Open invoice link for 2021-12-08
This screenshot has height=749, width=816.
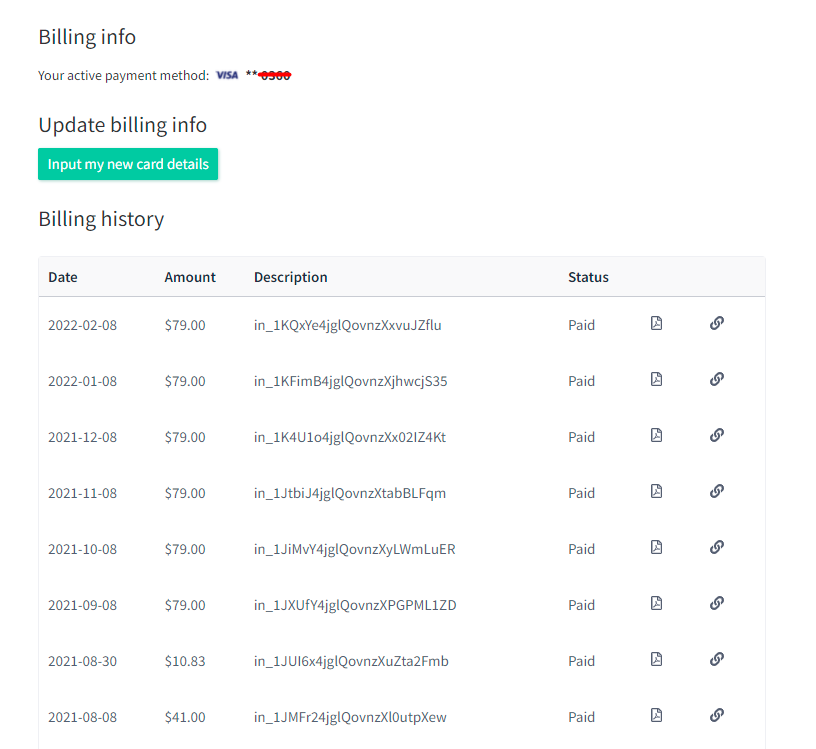717,435
